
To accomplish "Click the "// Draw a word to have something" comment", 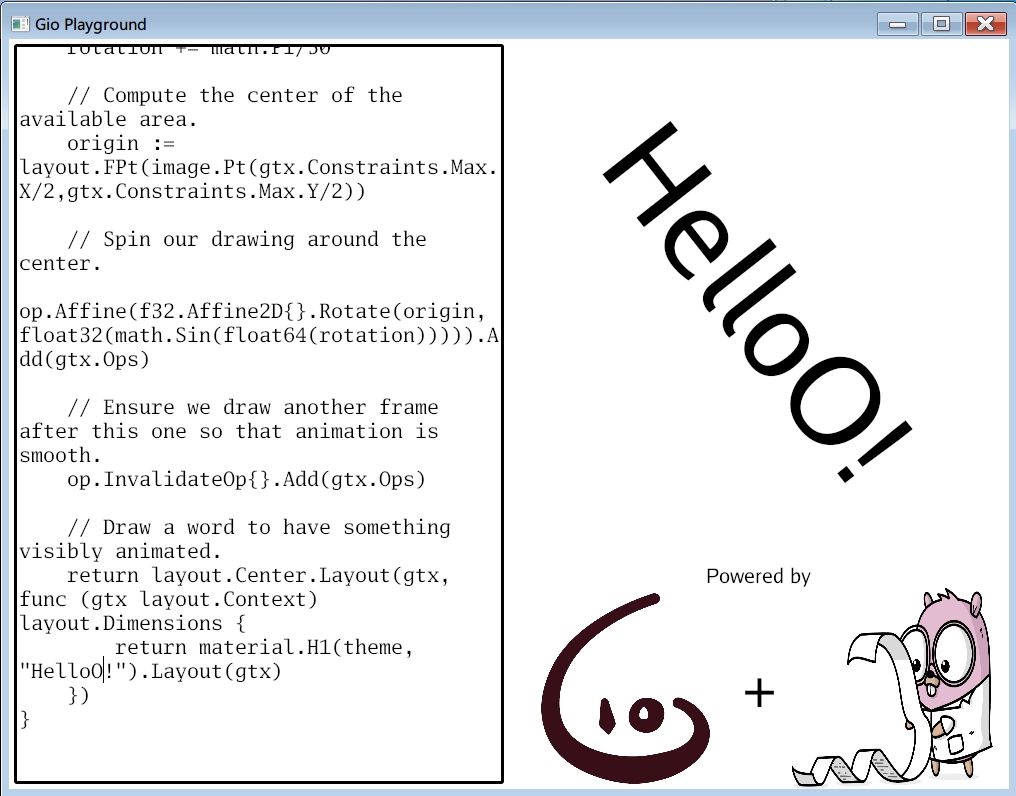I will click(258, 528).
